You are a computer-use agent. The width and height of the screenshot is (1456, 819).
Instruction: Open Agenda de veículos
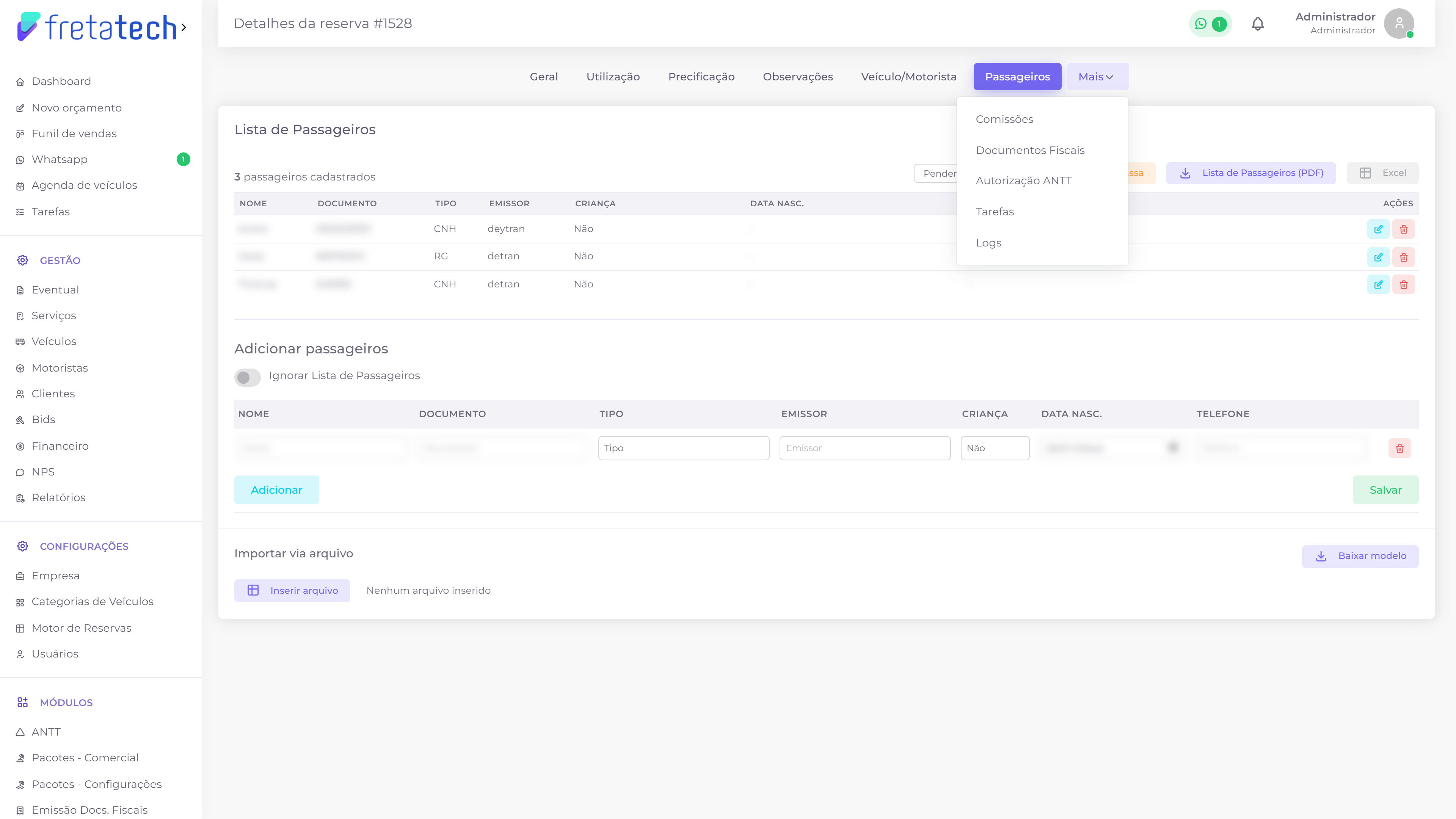(x=84, y=185)
